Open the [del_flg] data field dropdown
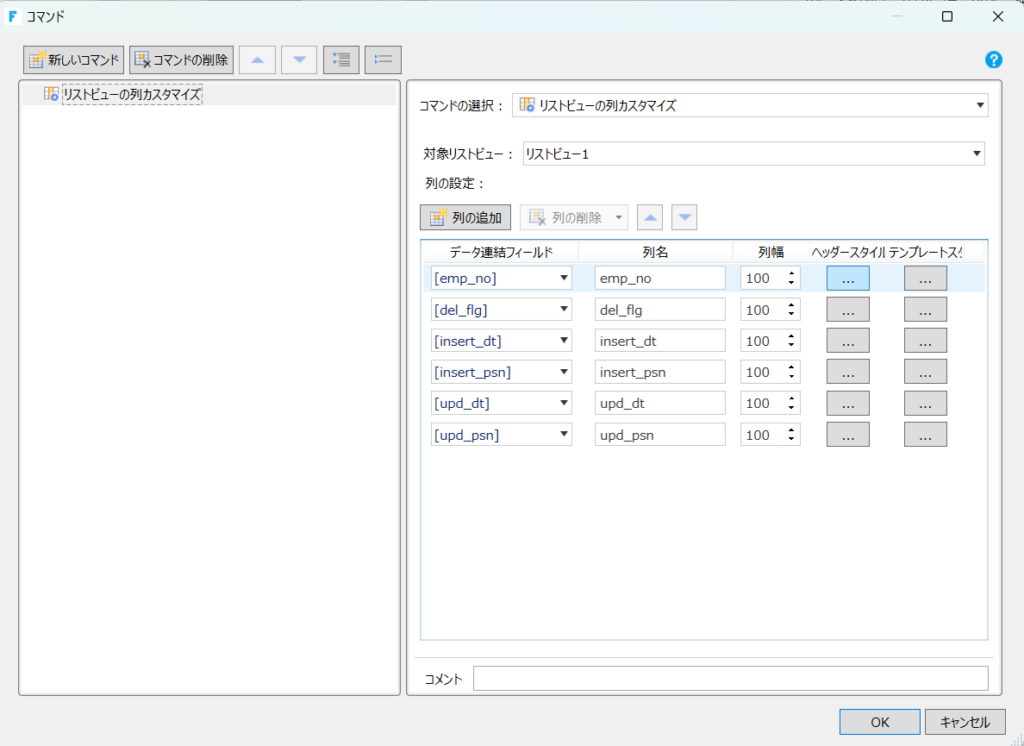The height and width of the screenshot is (746, 1024). 564,310
